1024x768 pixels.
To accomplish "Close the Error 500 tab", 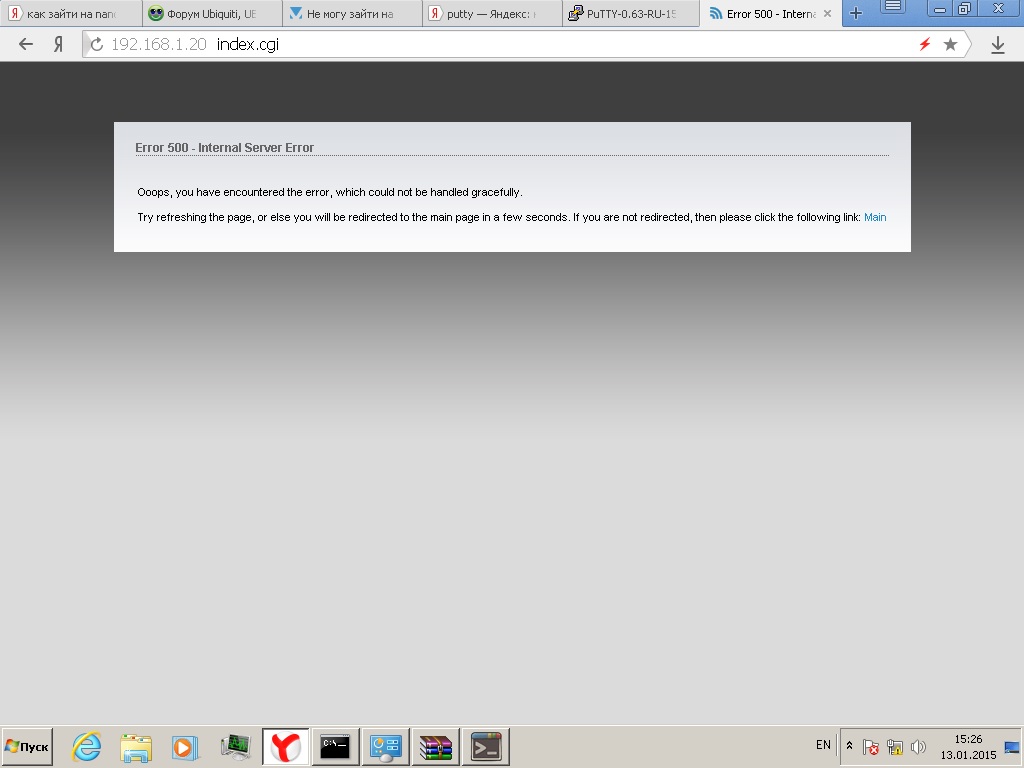I will [x=827, y=13].
